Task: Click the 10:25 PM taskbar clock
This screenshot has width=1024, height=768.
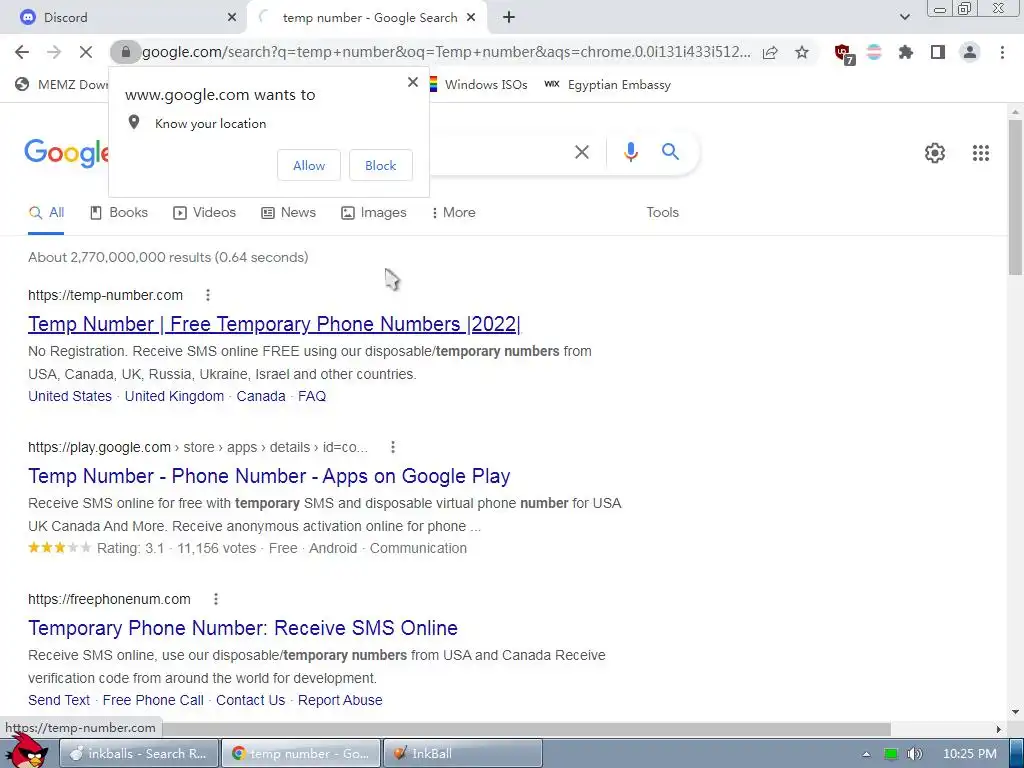Action: [x=970, y=754]
